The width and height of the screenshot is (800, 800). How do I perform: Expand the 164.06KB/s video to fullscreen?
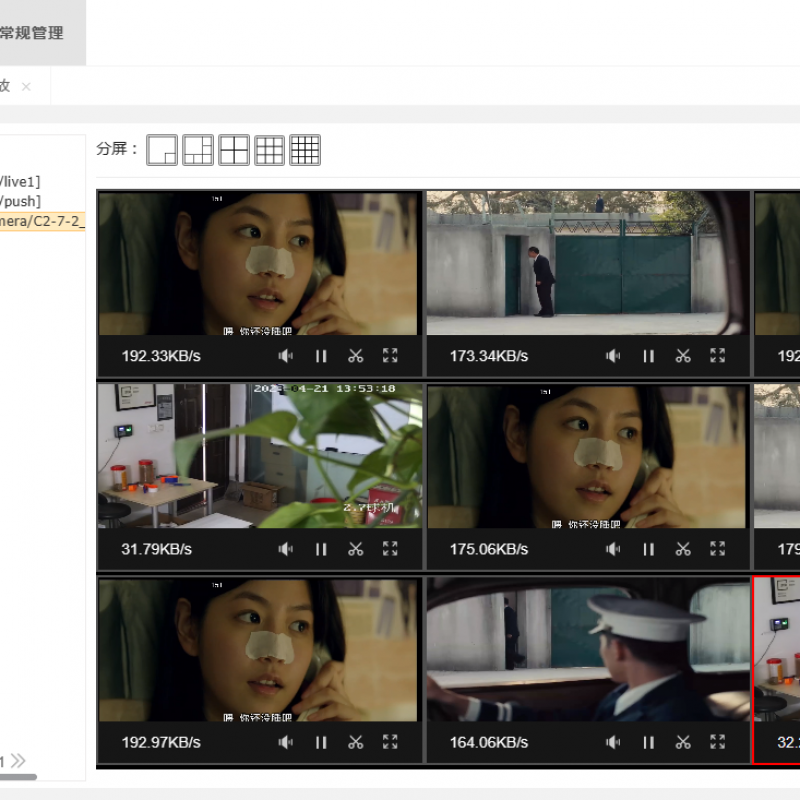pyautogui.click(x=717, y=742)
